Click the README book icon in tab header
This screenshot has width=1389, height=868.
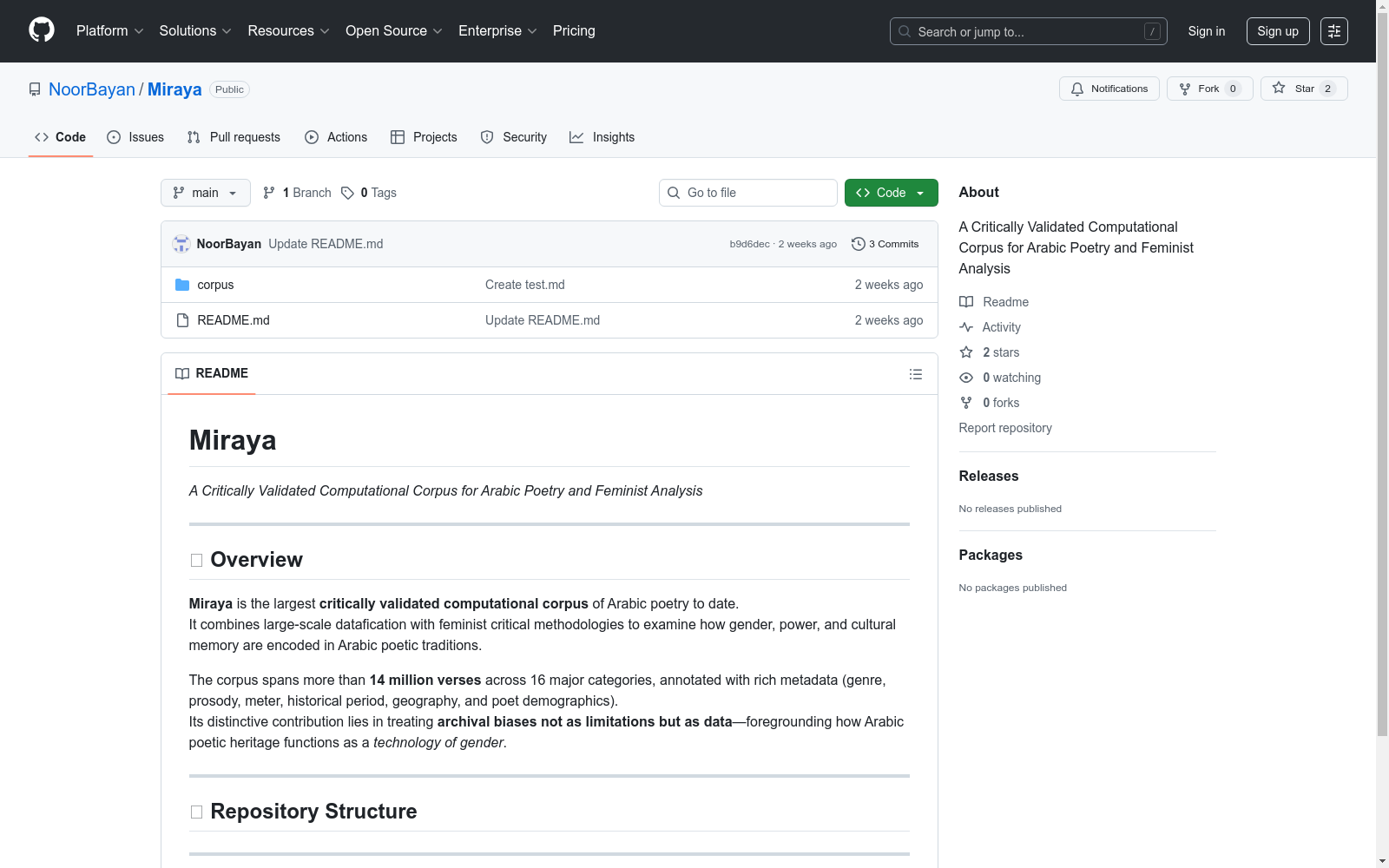182,373
